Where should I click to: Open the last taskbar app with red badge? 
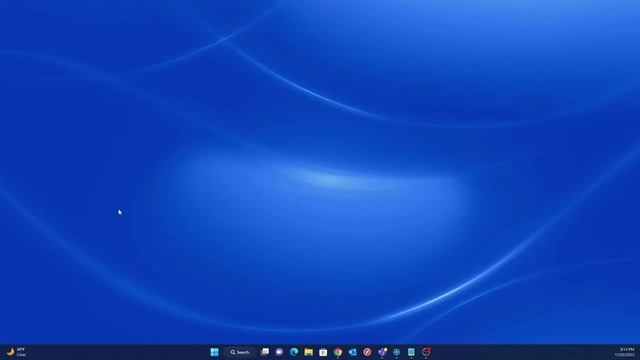tap(426, 352)
